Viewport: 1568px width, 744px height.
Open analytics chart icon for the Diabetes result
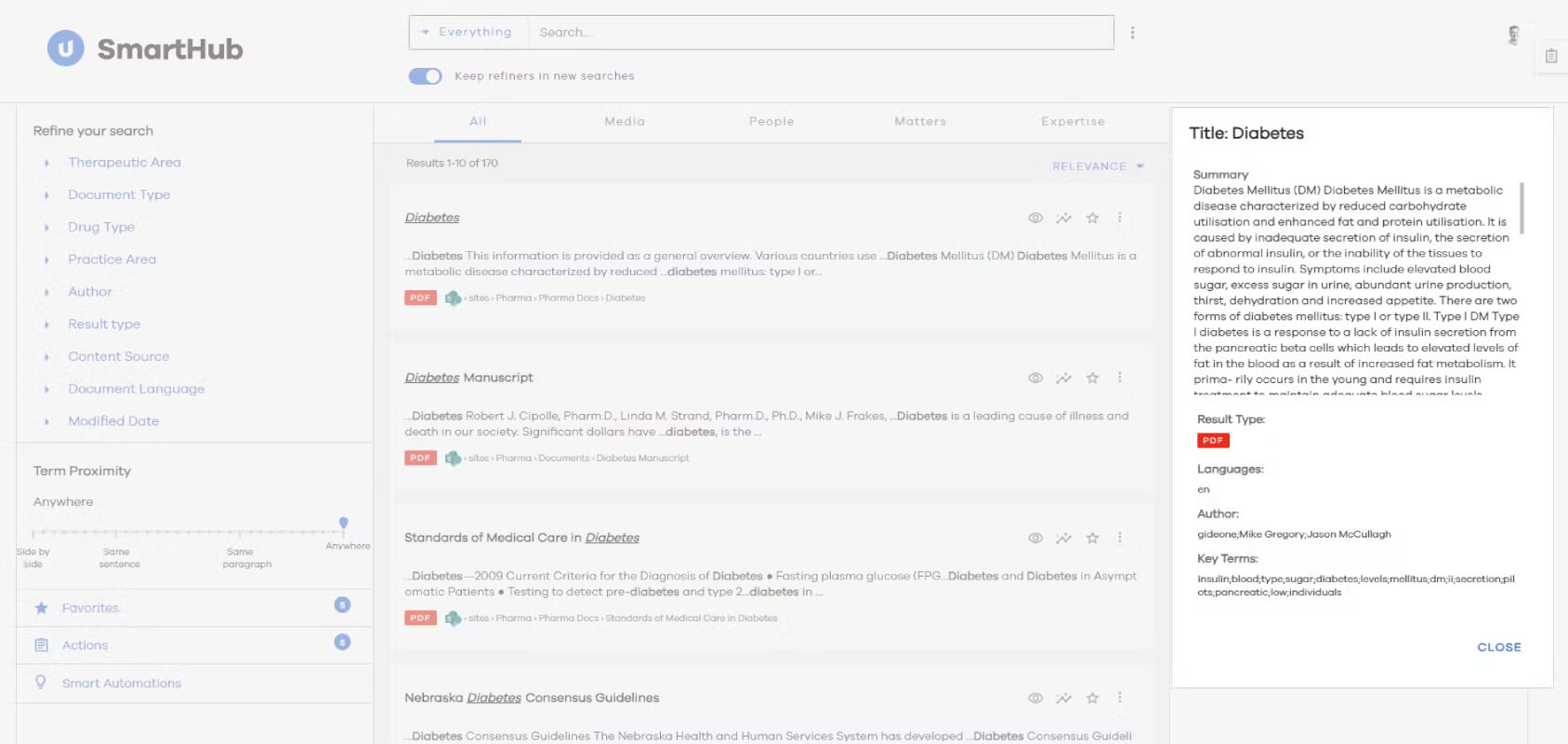[1064, 218]
